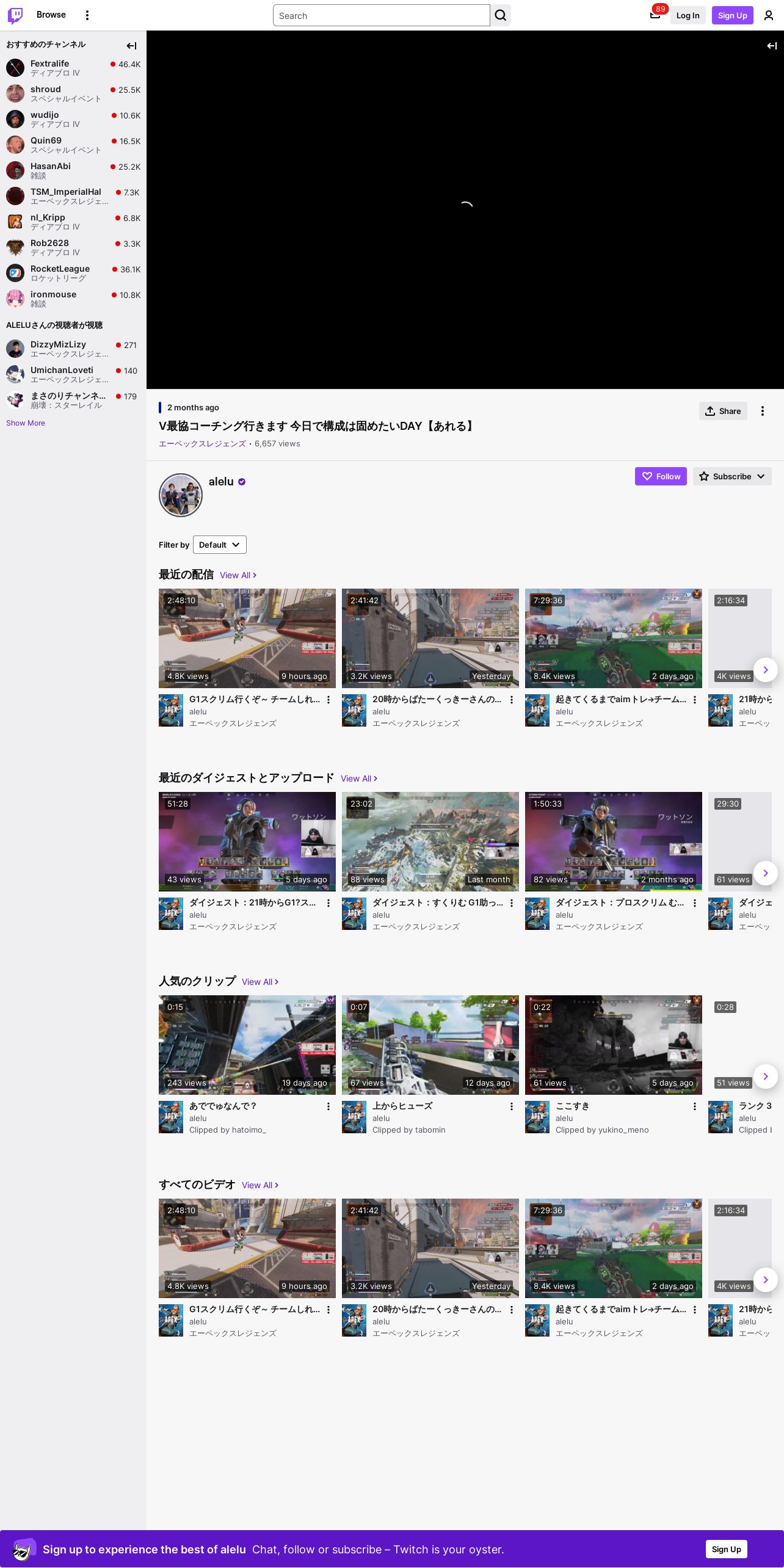Viewport: 784px width, 1568px height.
Task: Open options for G1スクリム video in すべてのビデオ
Action: pos(328,1310)
